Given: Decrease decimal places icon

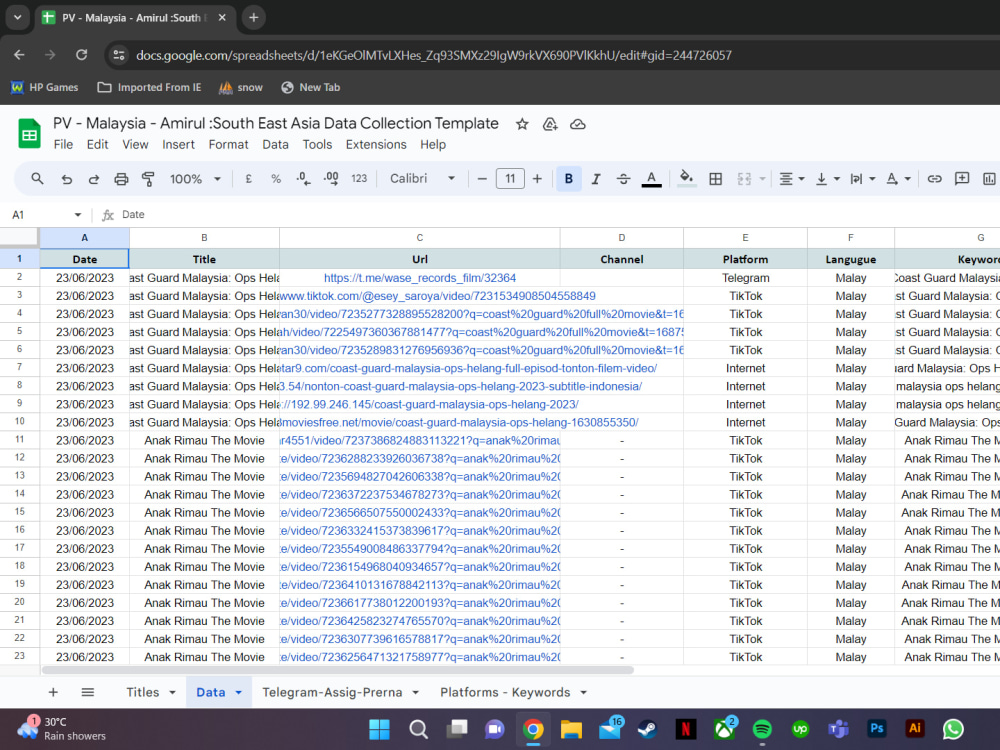Looking at the screenshot, I should click(304, 179).
